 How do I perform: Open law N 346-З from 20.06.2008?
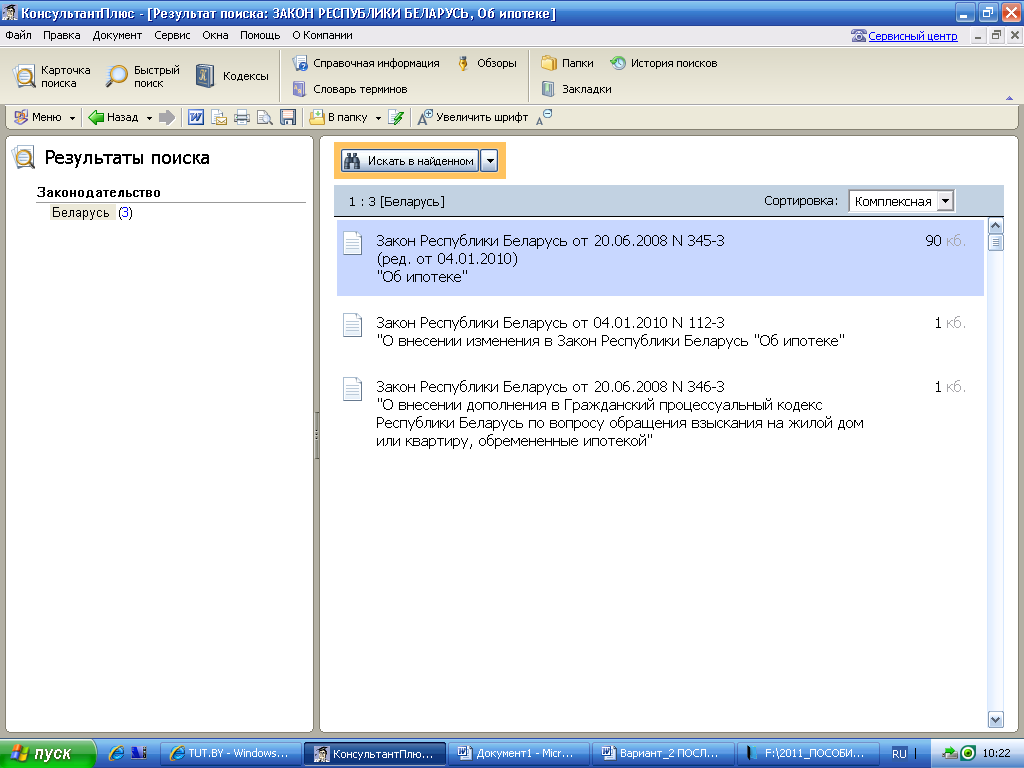coord(660,414)
